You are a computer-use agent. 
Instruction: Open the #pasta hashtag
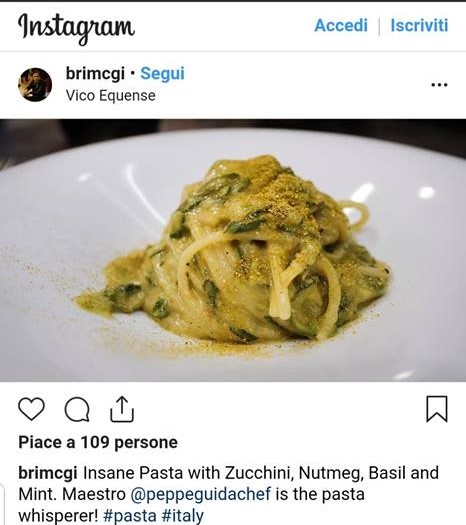(x=130, y=515)
